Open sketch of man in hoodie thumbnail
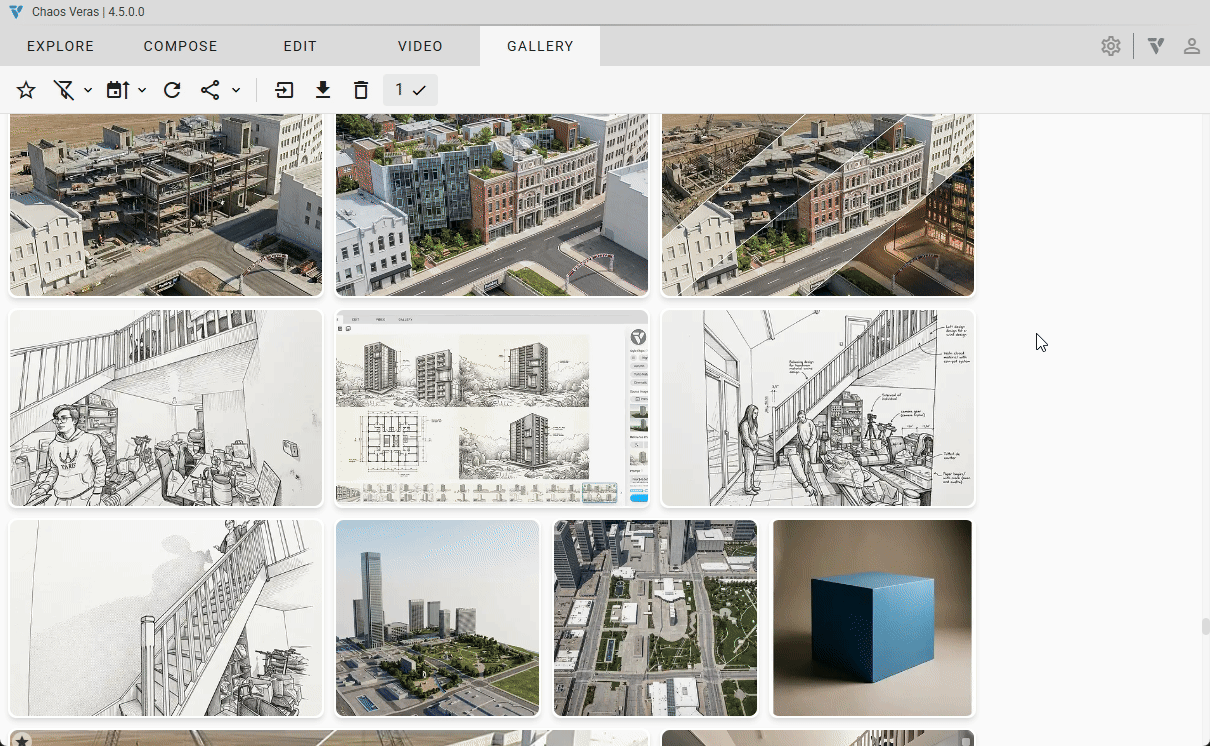This screenshot has height=746, width=1210. point(166,408)
